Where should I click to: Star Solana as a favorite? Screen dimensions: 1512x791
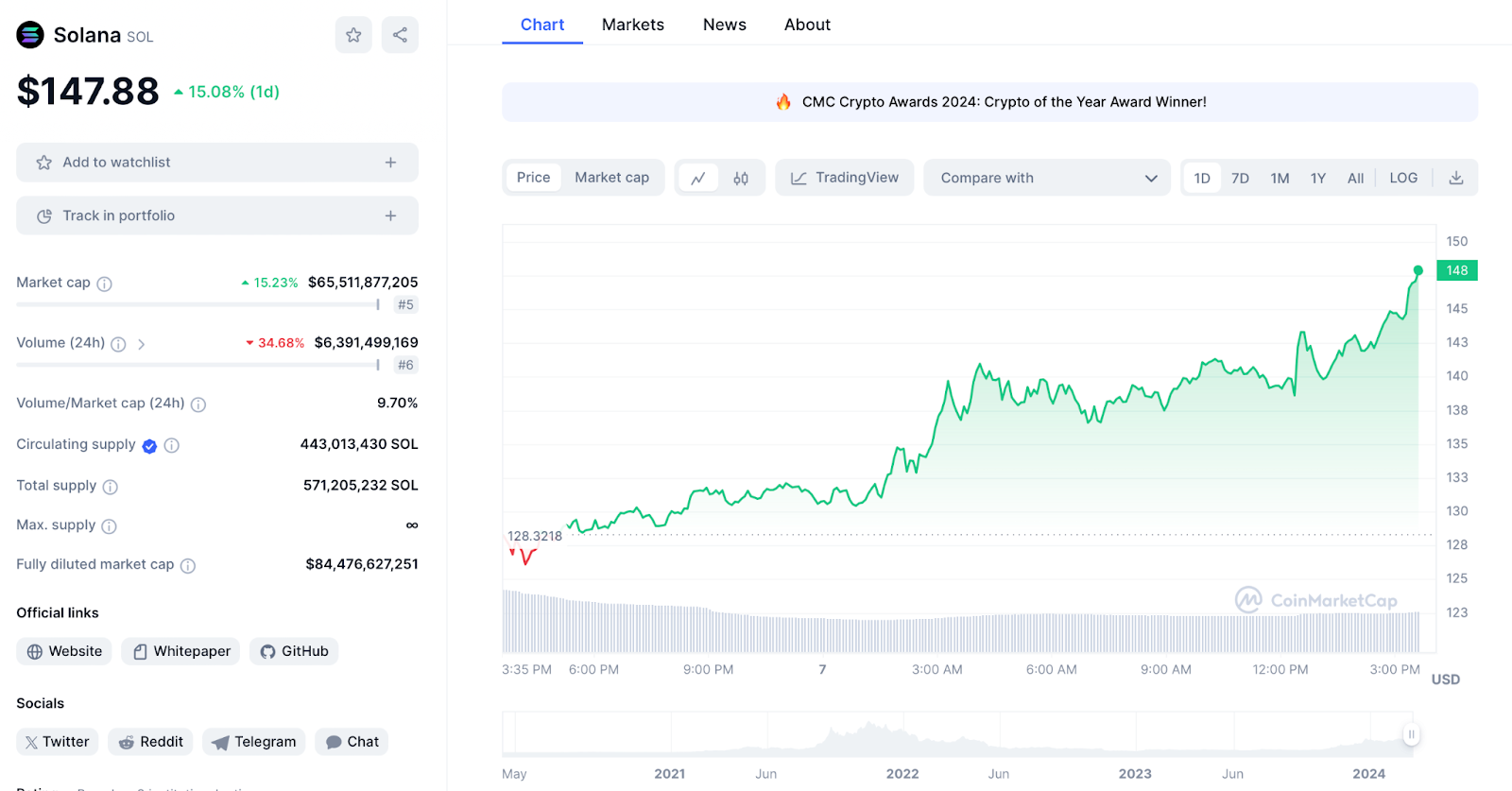(x=353, y=35)
